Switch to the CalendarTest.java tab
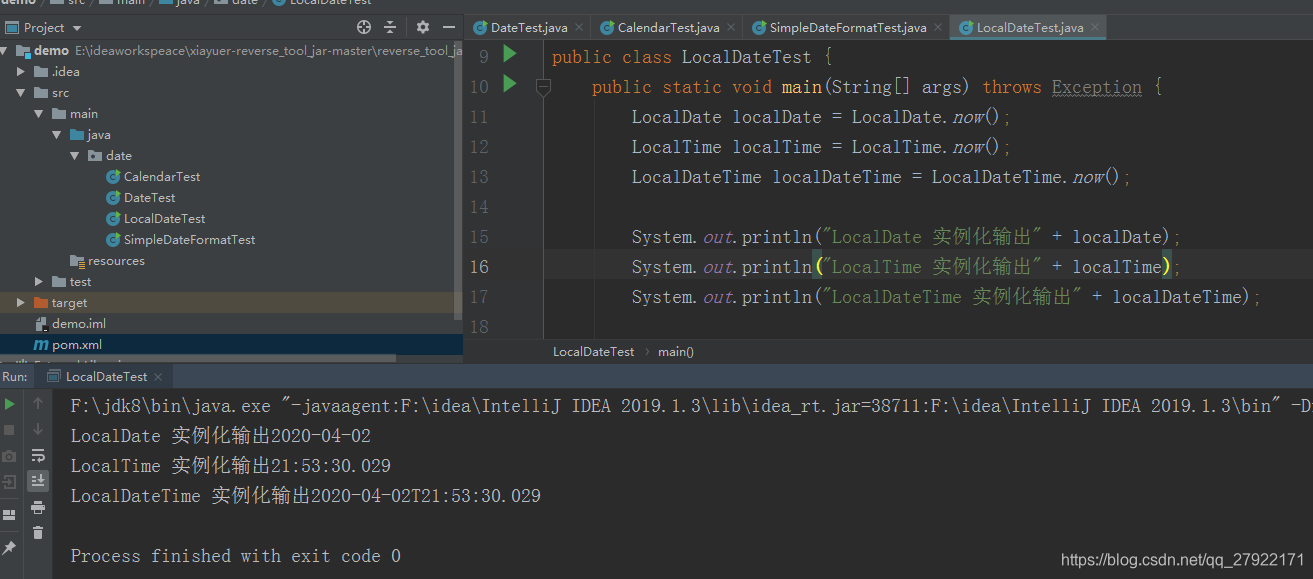This screenshot has width=1313, height=579. pyautogui.click(x=668, y=28)
